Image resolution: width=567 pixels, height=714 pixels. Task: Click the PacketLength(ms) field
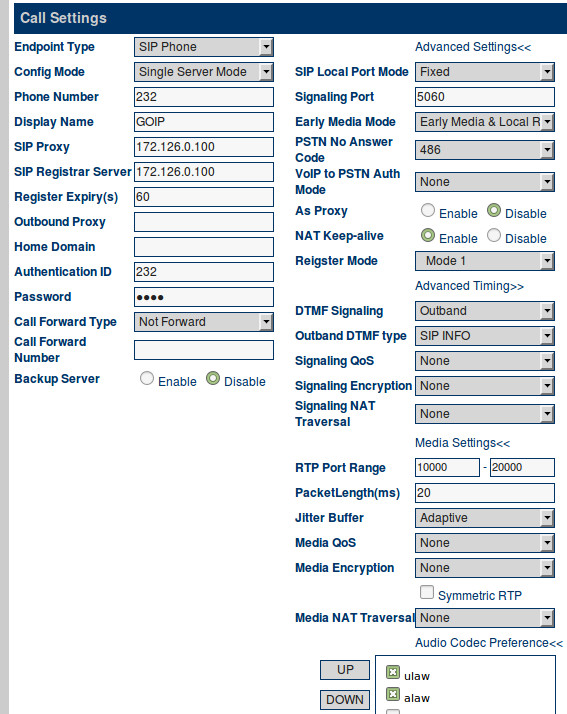click(x=485, y=493)
